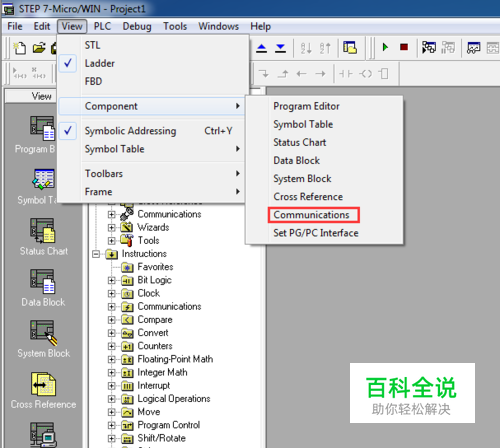Click the Insert Box toolbar icon
The image size is (500, 448).
[384, 74]
